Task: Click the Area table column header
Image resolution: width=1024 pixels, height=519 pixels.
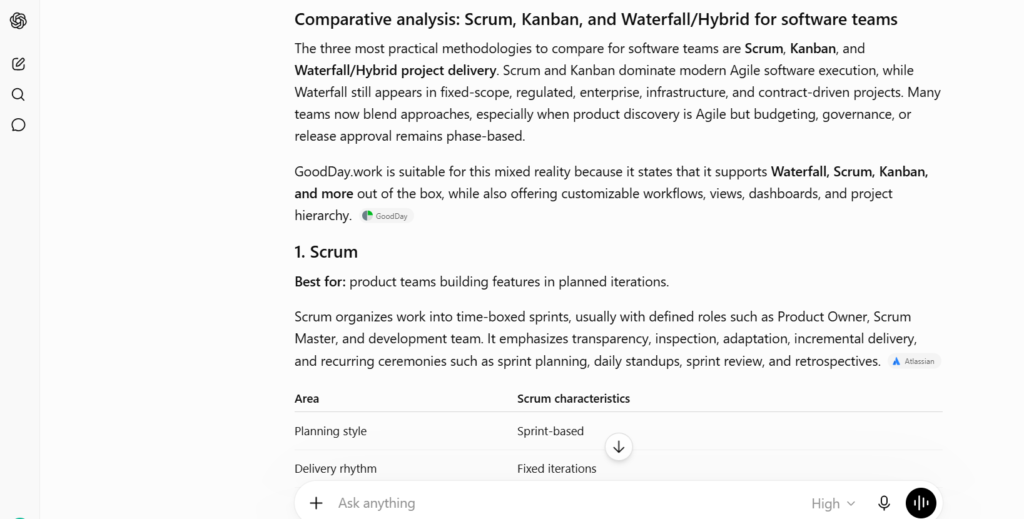Action: [307, 399]
